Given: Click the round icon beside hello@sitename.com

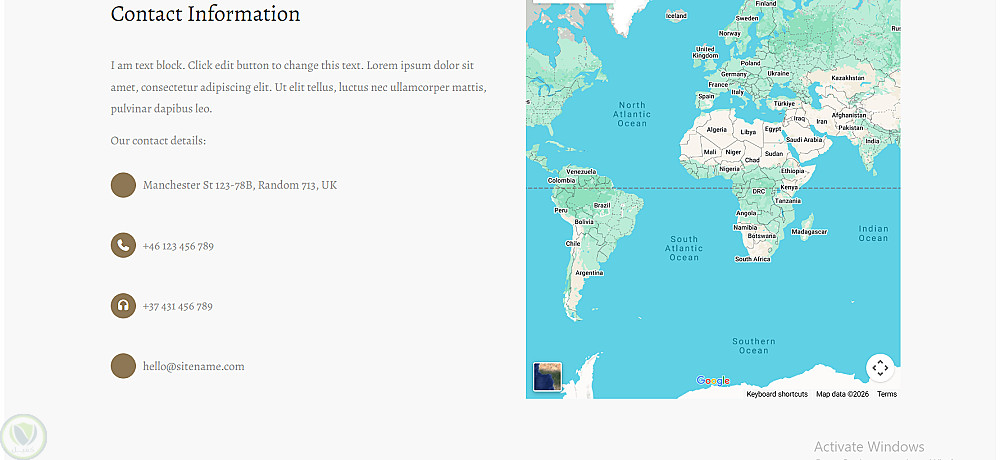Looking at the screenshot, I should tap(123, 366).
